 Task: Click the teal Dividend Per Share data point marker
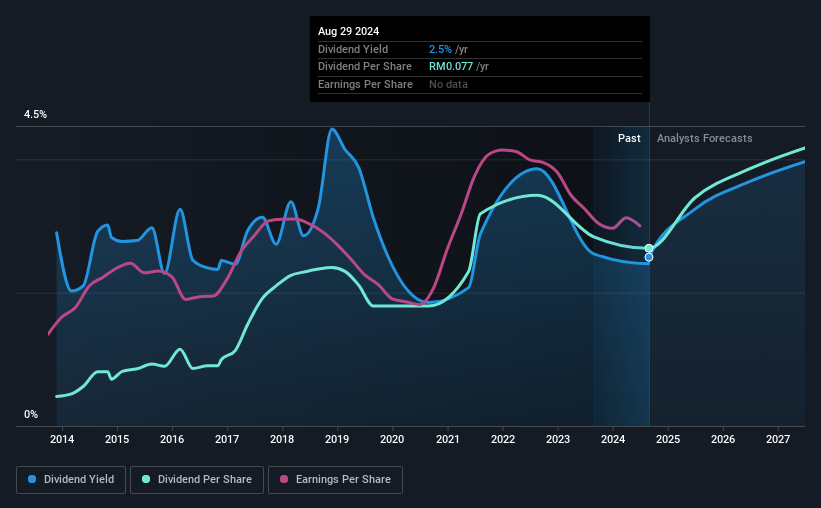pos(649,248)
